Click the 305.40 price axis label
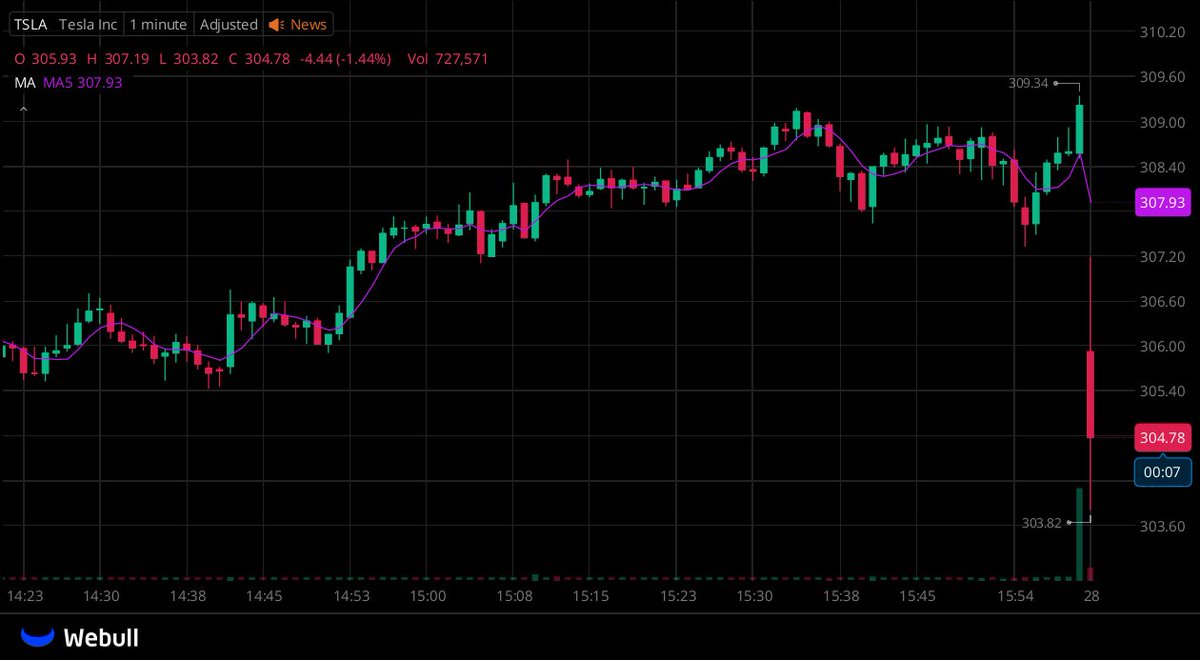The image size is (1200, 660). (1162, 391)
